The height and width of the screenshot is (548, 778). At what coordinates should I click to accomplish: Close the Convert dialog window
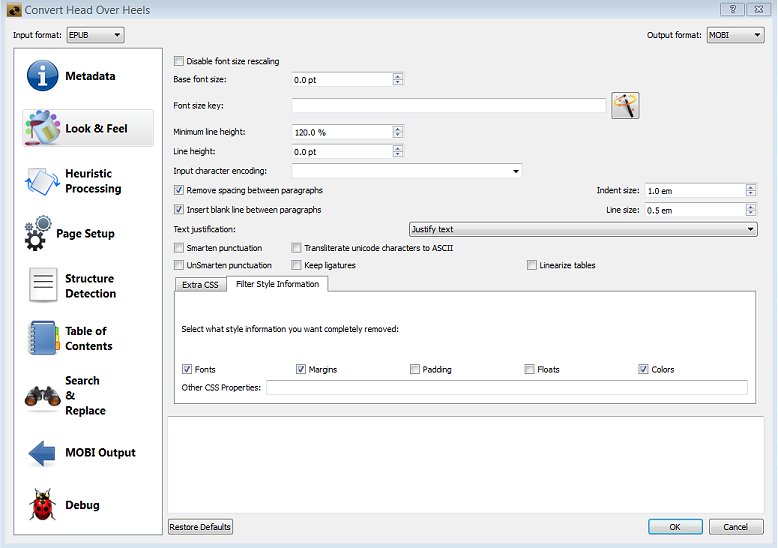759,9
